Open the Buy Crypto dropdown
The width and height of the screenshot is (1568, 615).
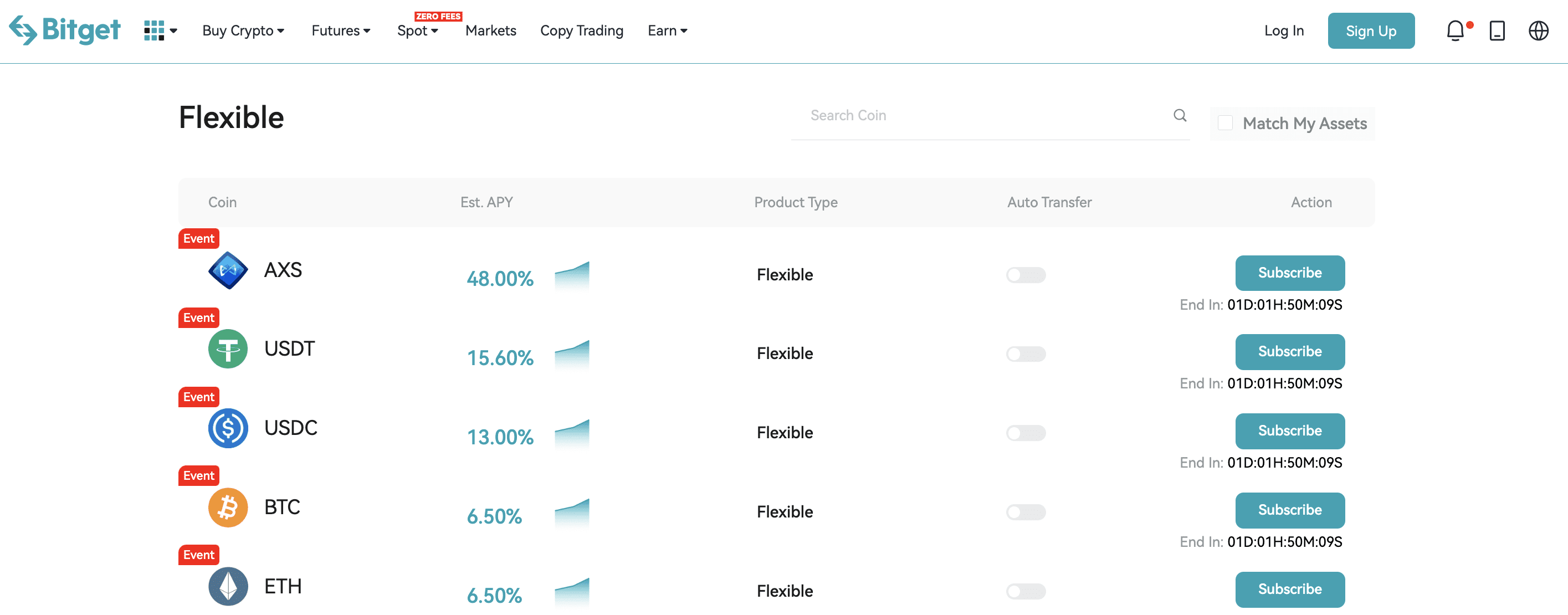pos(243,30)
